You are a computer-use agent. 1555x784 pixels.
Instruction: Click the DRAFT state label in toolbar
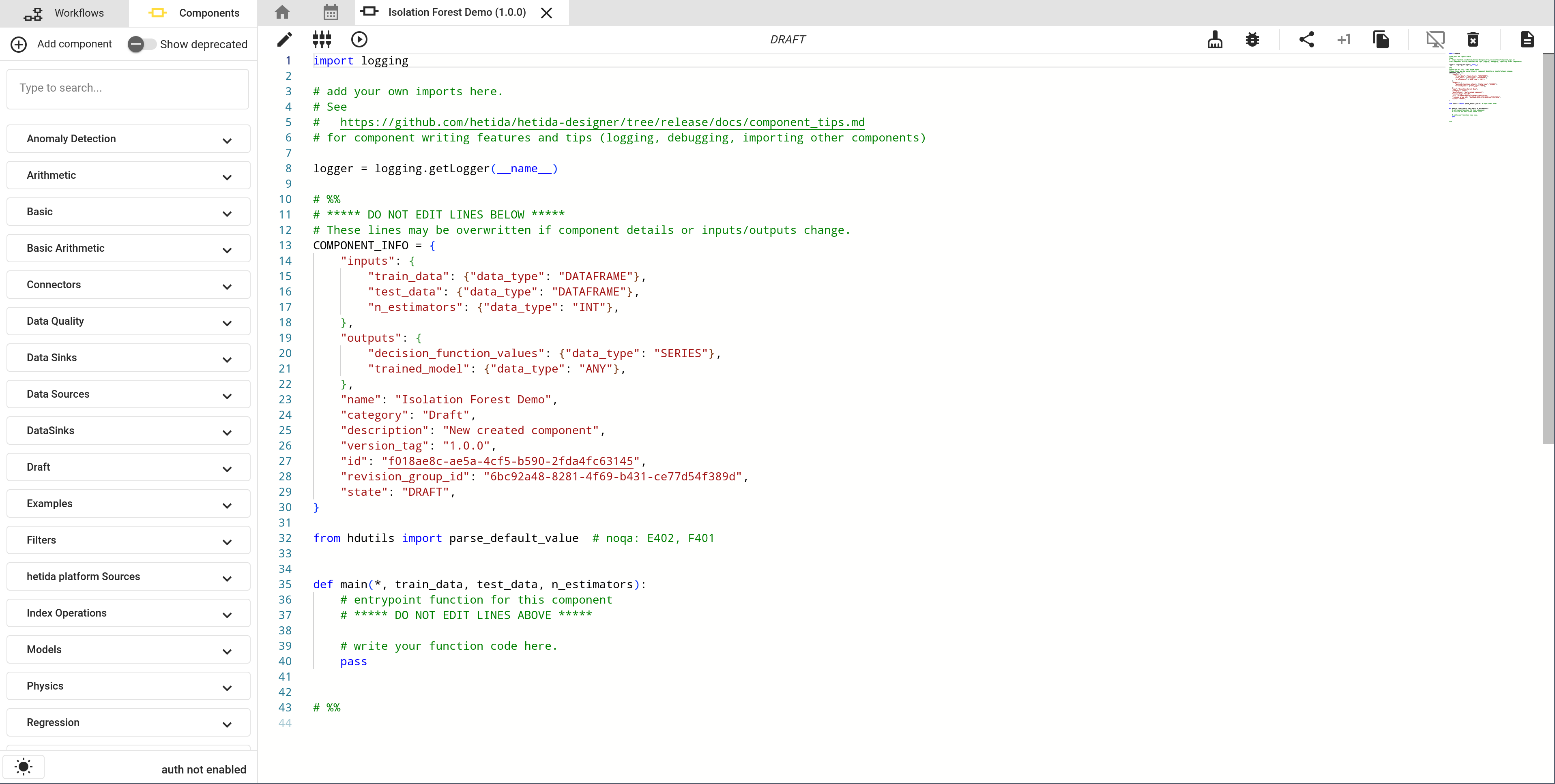tap(788, 39)
